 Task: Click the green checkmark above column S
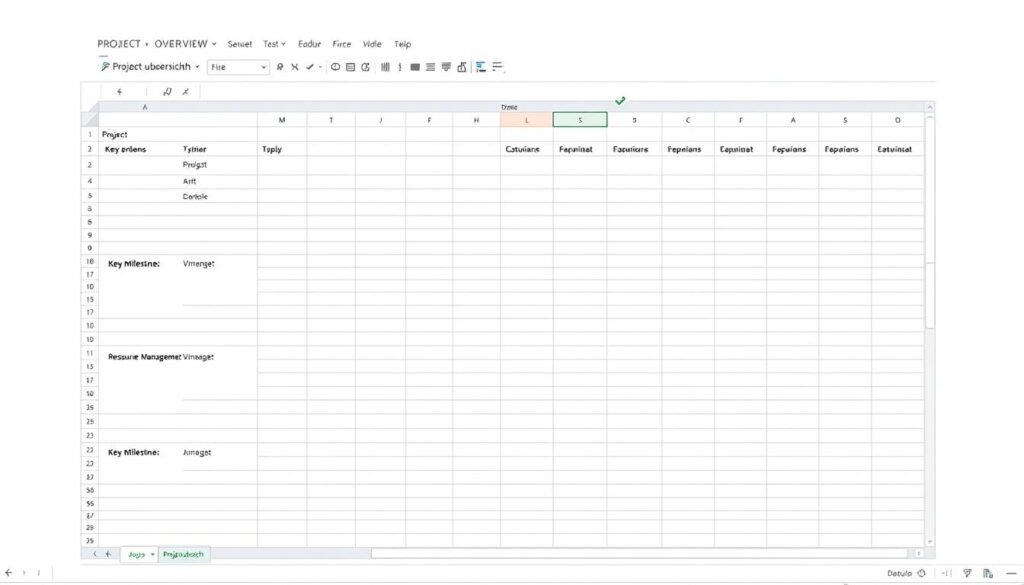pyautogui.click(x=620, y=101)
